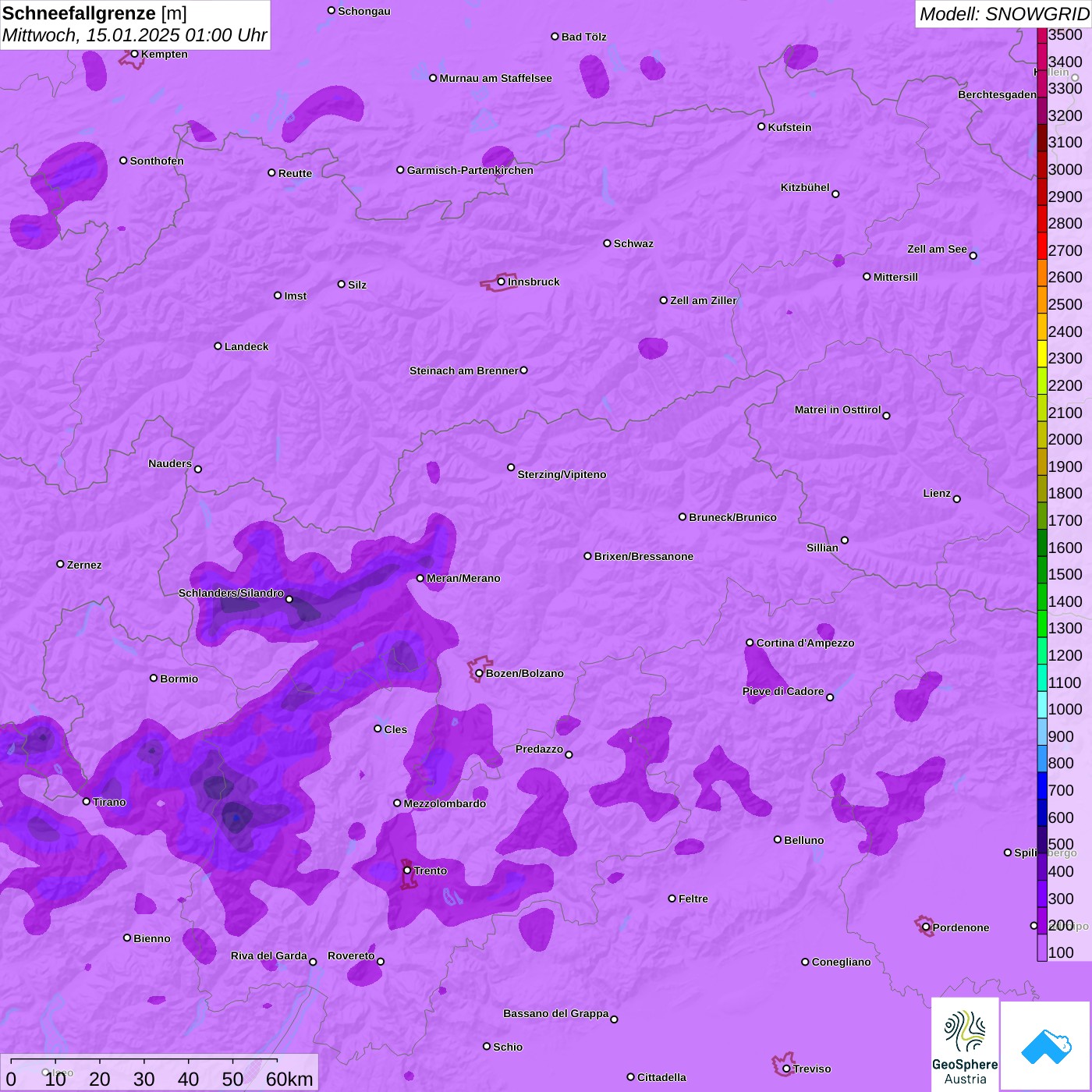This screenshot has width=1092, height=1092.
Task: Click the 'Berchtesgaden' label
Action: click(998, 94)
